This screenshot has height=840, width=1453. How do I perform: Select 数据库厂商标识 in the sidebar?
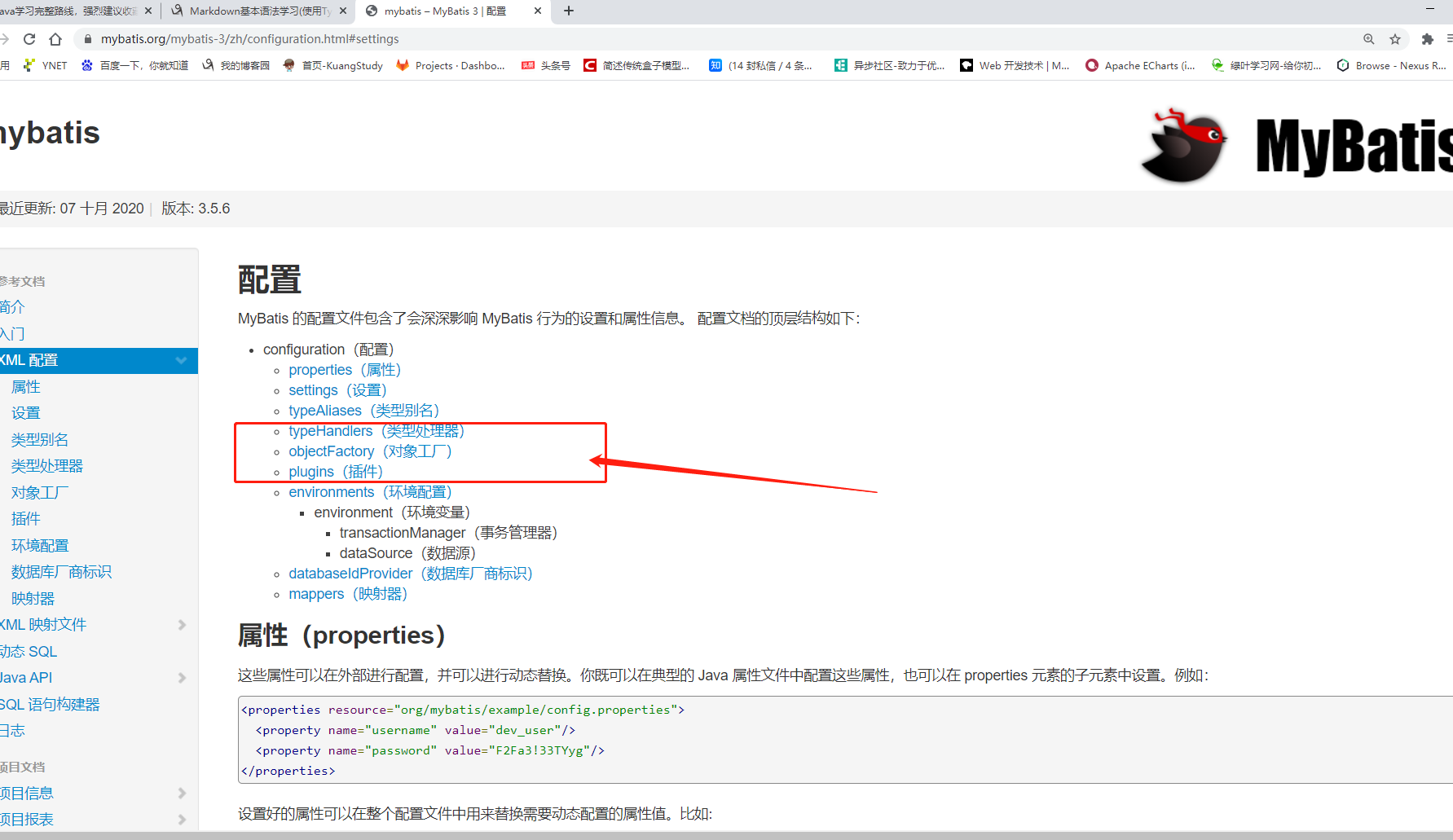[62, 572]
